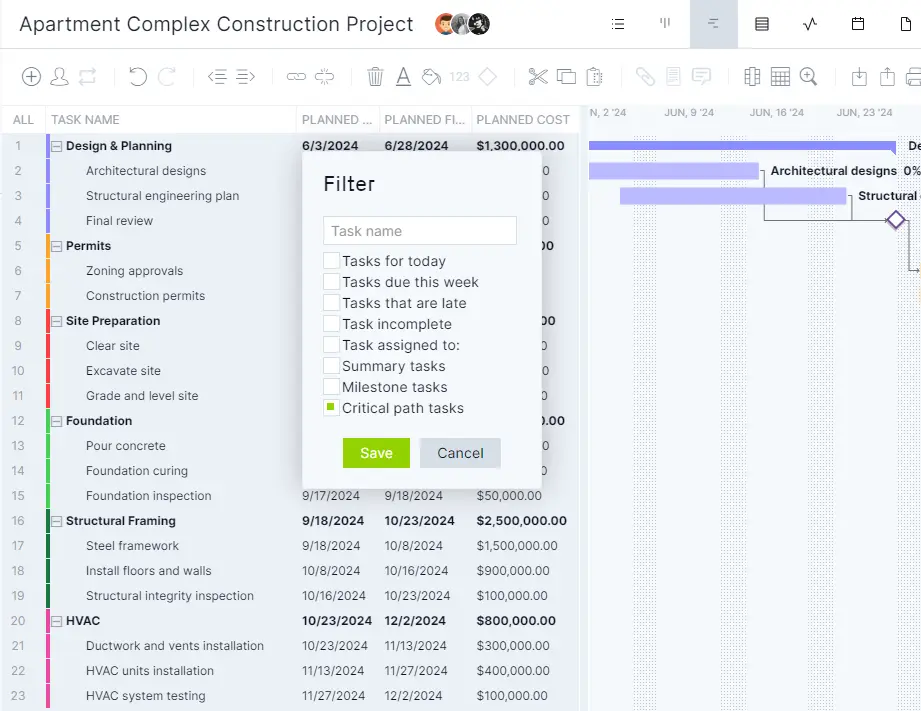Select the HVAC system testing task
The width and height of the screenshot is (921, 711).
click(146, 696)
